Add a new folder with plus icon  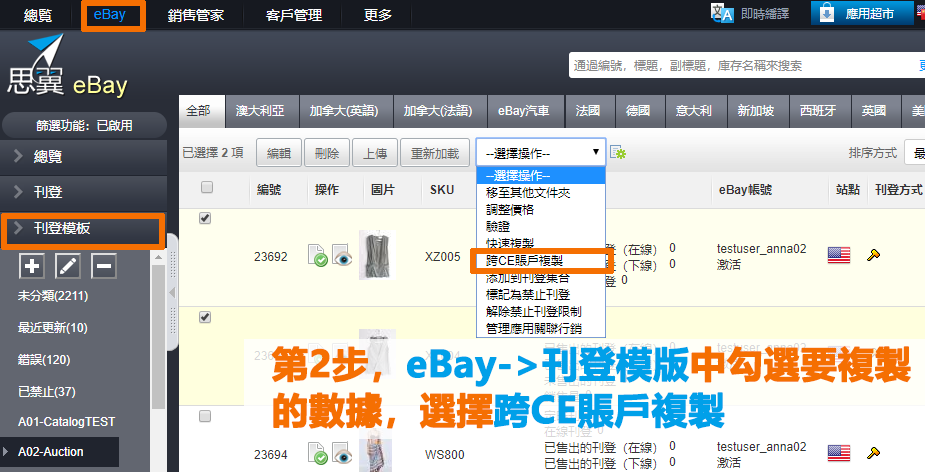click(32, 266)
